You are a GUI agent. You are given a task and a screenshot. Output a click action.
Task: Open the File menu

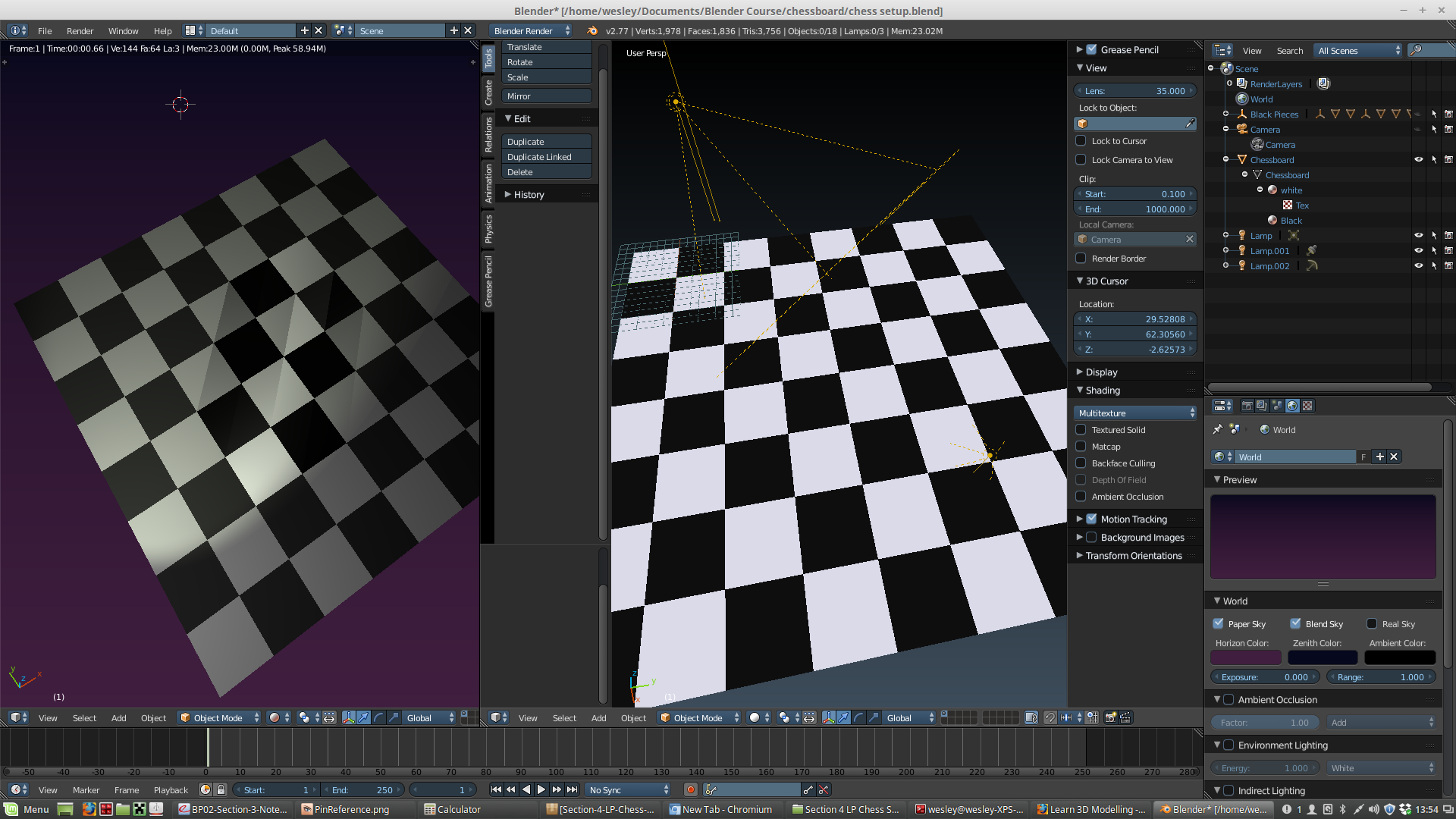(x=45, y=31)
